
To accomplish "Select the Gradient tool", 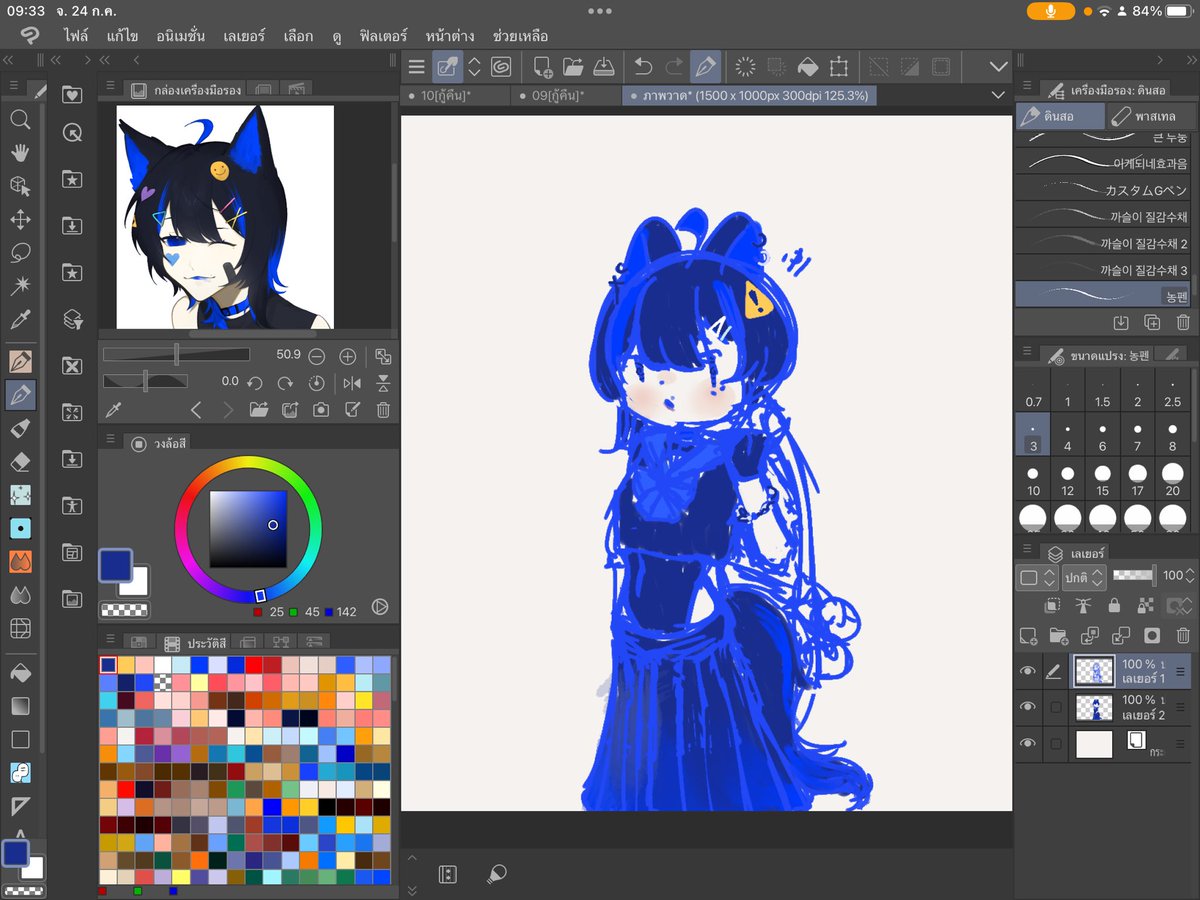I will tap(20, 706).
